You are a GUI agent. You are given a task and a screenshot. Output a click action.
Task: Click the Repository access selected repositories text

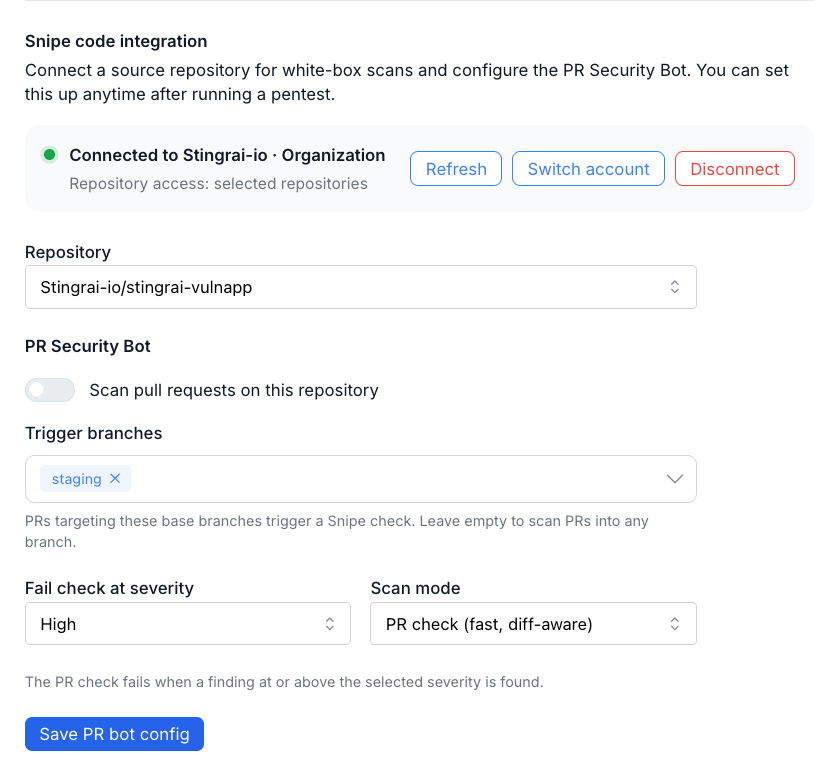[218, 184]
